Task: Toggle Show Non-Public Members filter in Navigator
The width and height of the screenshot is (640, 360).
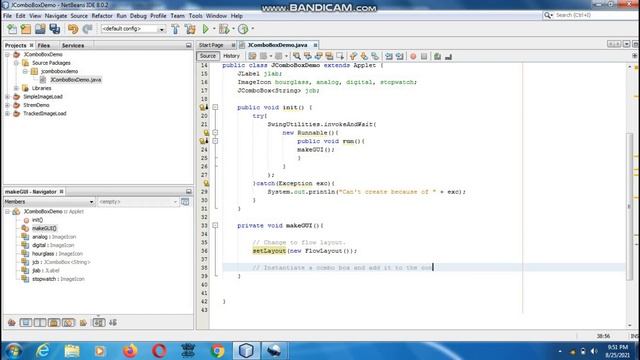Action: click(54, 322)
